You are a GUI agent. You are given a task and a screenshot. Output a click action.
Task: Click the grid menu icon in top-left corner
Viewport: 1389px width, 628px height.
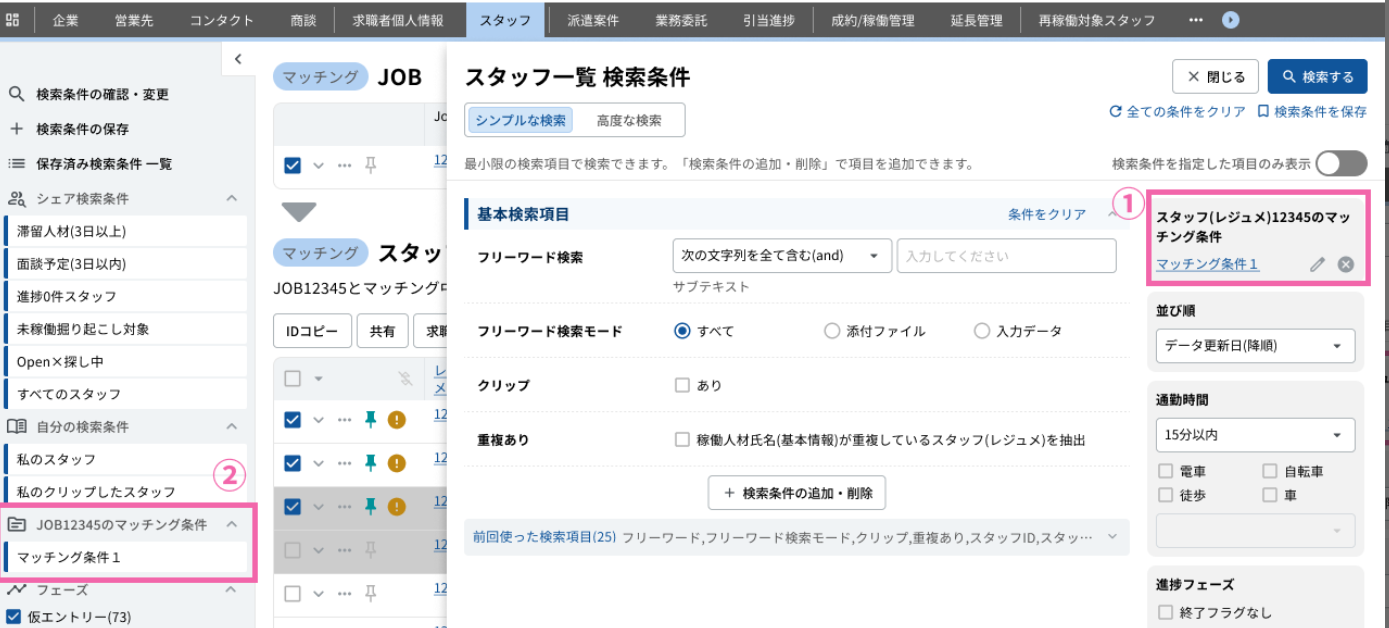coord(13,20)
